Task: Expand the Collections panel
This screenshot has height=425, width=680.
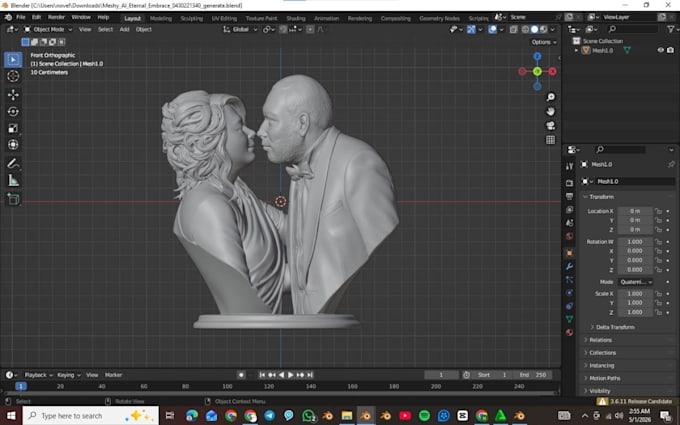Action: pyautogui.click(x=602, y=353)
